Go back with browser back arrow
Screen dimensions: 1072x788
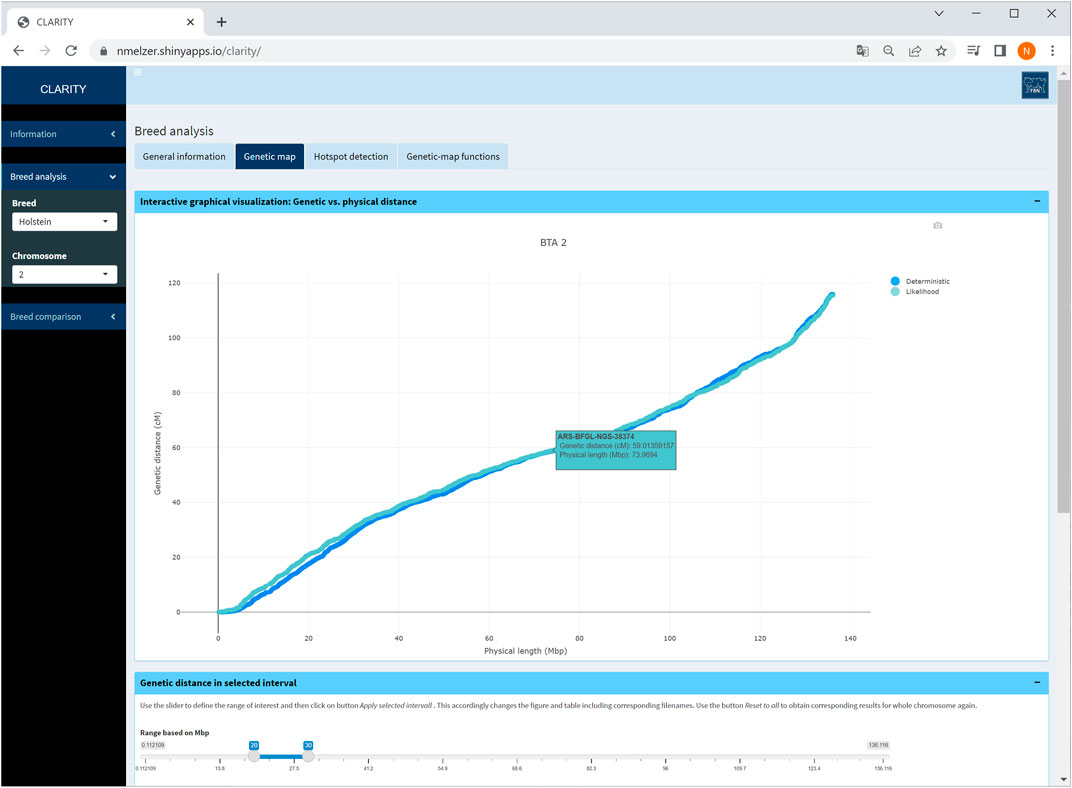18,51
